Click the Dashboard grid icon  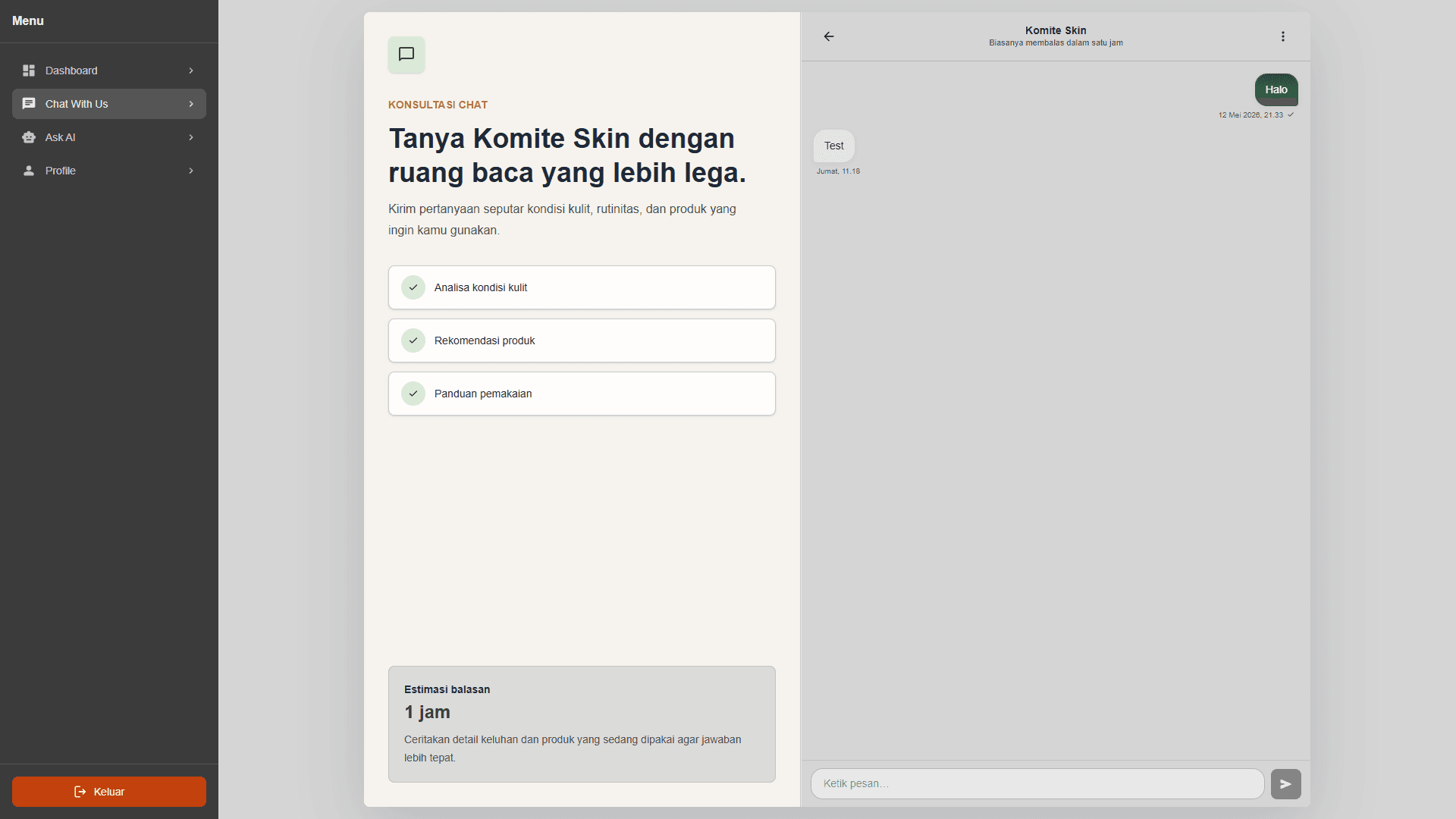coord(29,71)
